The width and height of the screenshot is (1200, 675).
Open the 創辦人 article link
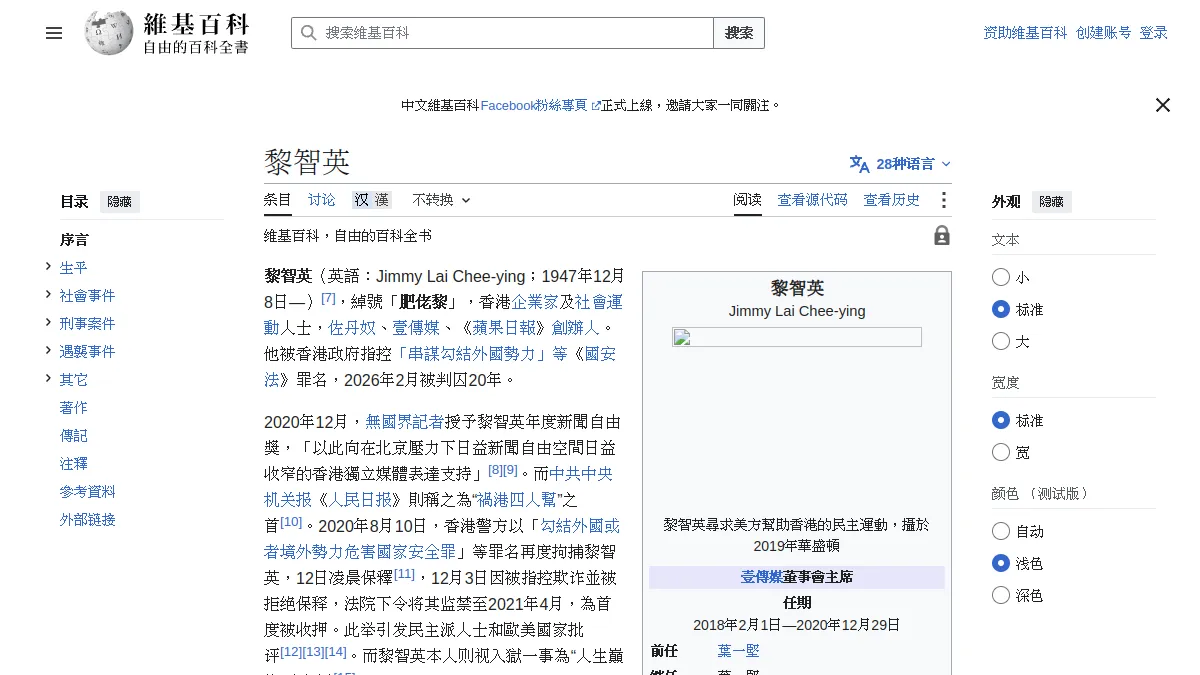575,328
